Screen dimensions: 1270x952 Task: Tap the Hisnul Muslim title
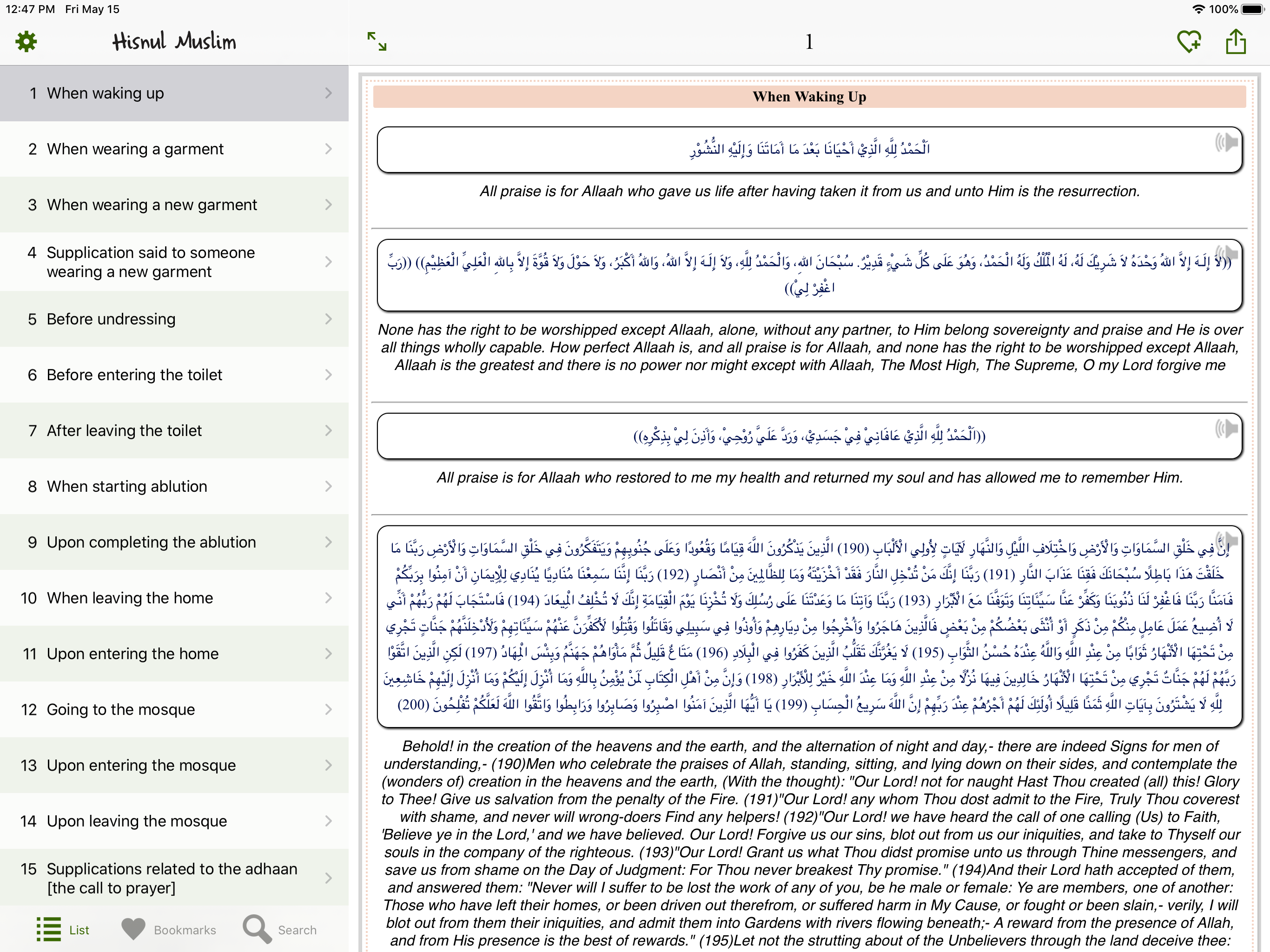pos(174,41)
